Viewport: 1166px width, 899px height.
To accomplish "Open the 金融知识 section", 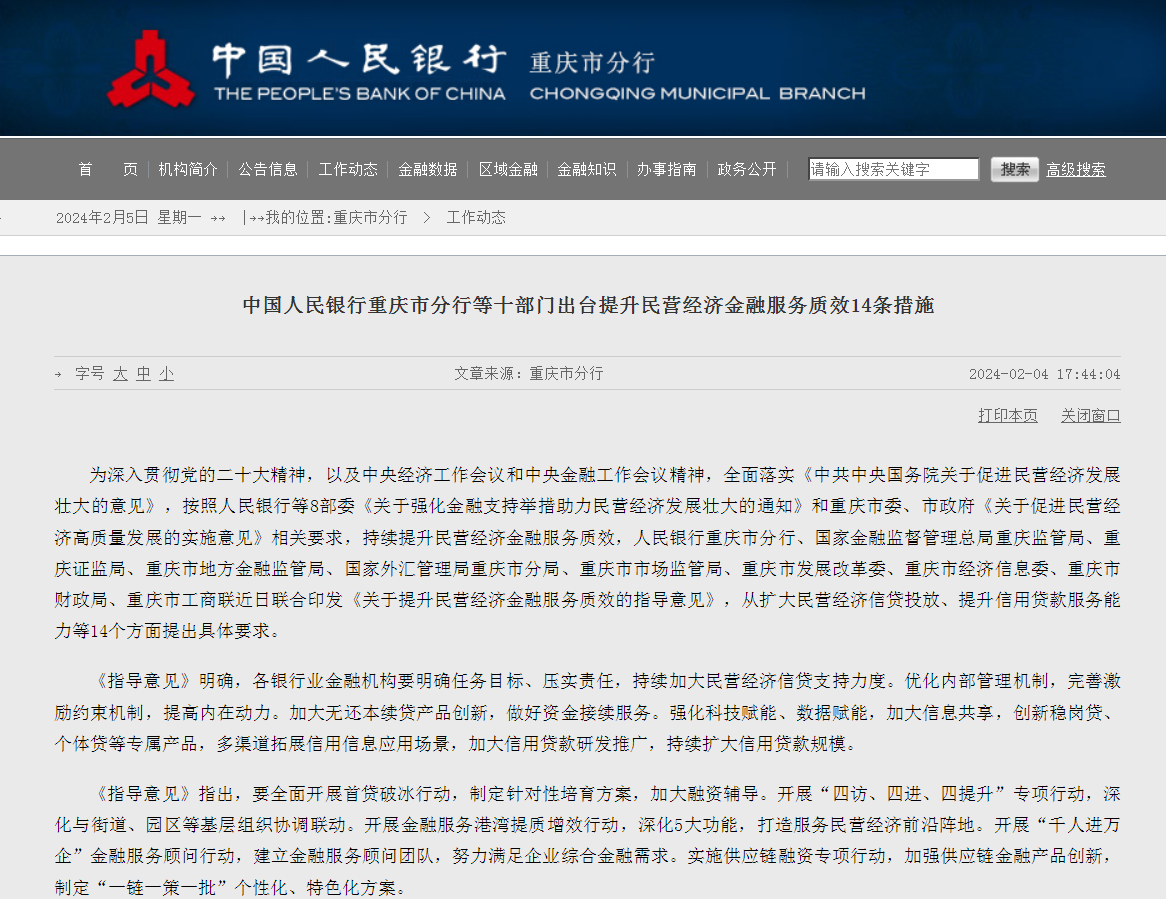I will pos(586,169).
